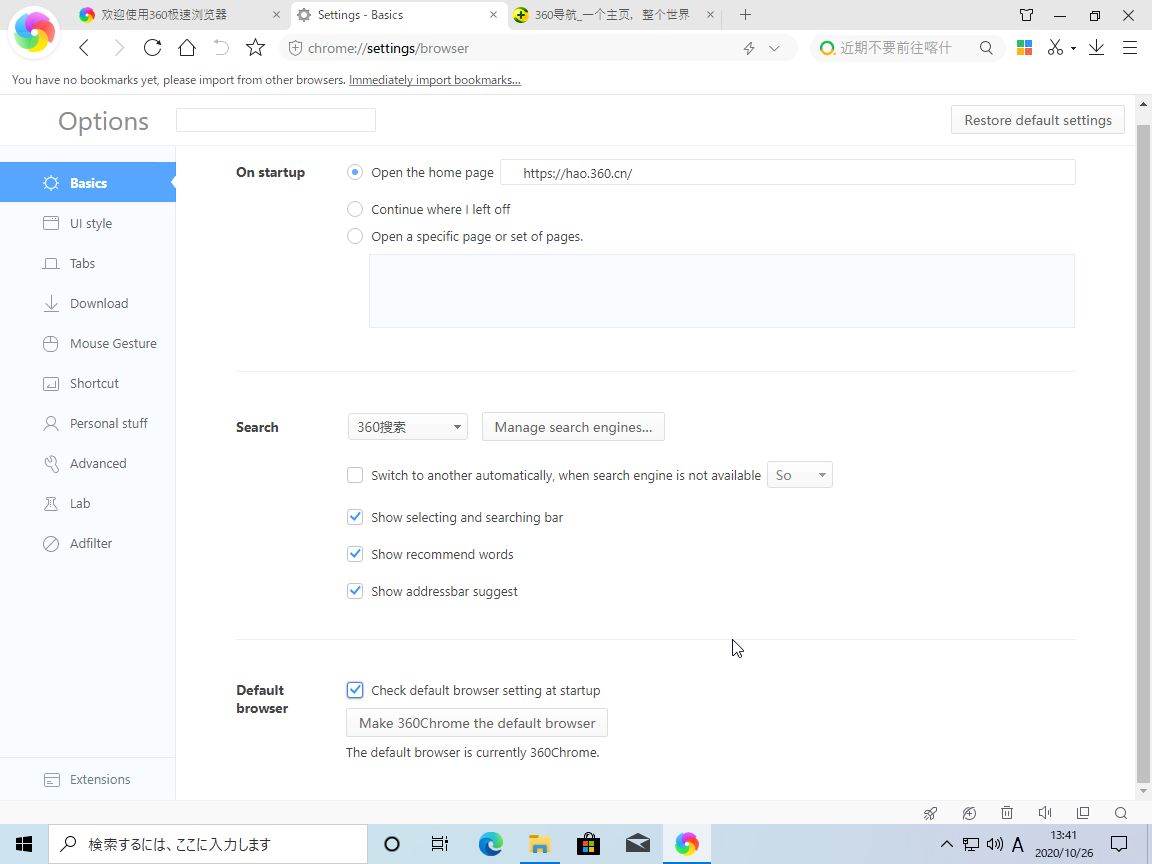This screenshot has height=864, width=1152.
Task: Open the scissors screenshot tool
Action: pyautogui.click(x=1055, y=48)
